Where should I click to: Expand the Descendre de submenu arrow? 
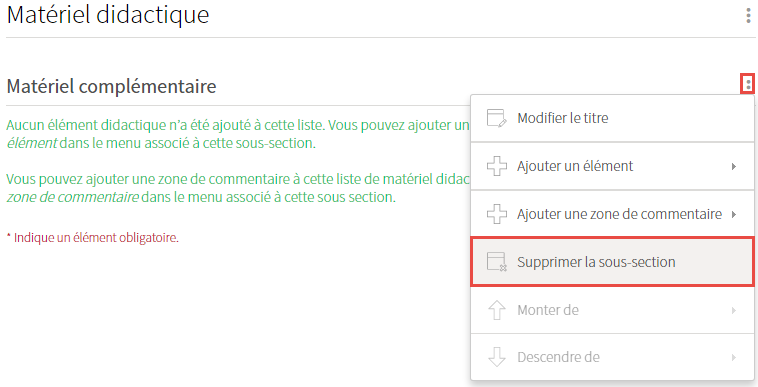pyautogui.click(x=734, y=358)
